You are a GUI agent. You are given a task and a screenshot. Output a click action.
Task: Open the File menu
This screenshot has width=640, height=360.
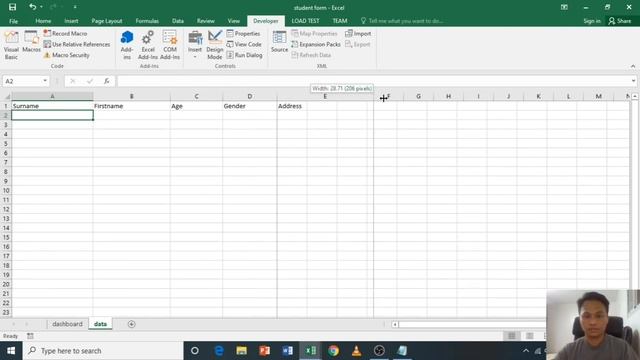click(13, 21)
